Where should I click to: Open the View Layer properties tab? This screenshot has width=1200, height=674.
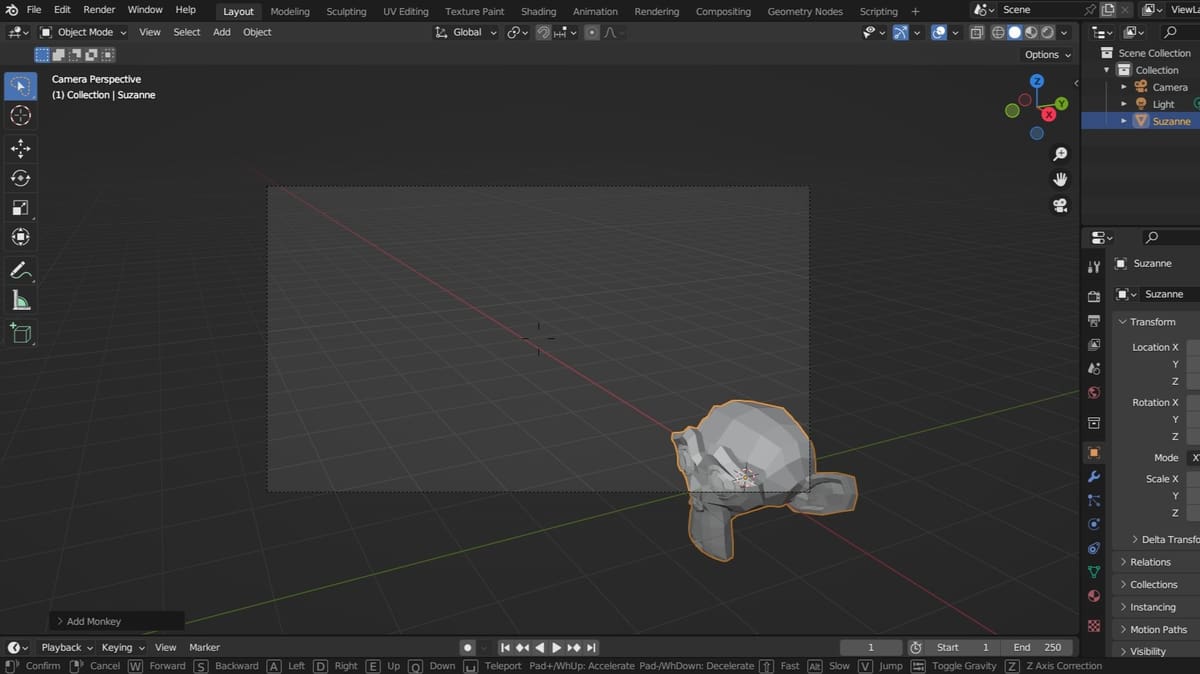click(x=1094, y=345)
